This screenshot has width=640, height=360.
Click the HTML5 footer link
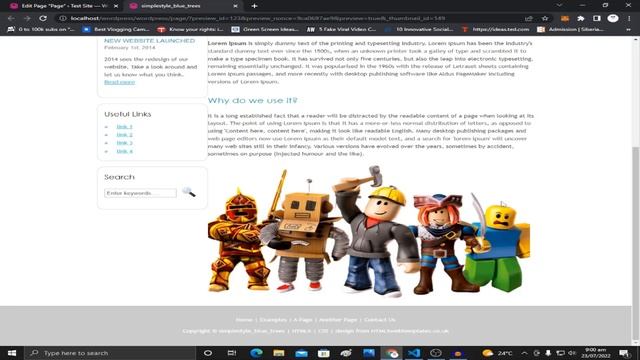click(x=301, y=331)
